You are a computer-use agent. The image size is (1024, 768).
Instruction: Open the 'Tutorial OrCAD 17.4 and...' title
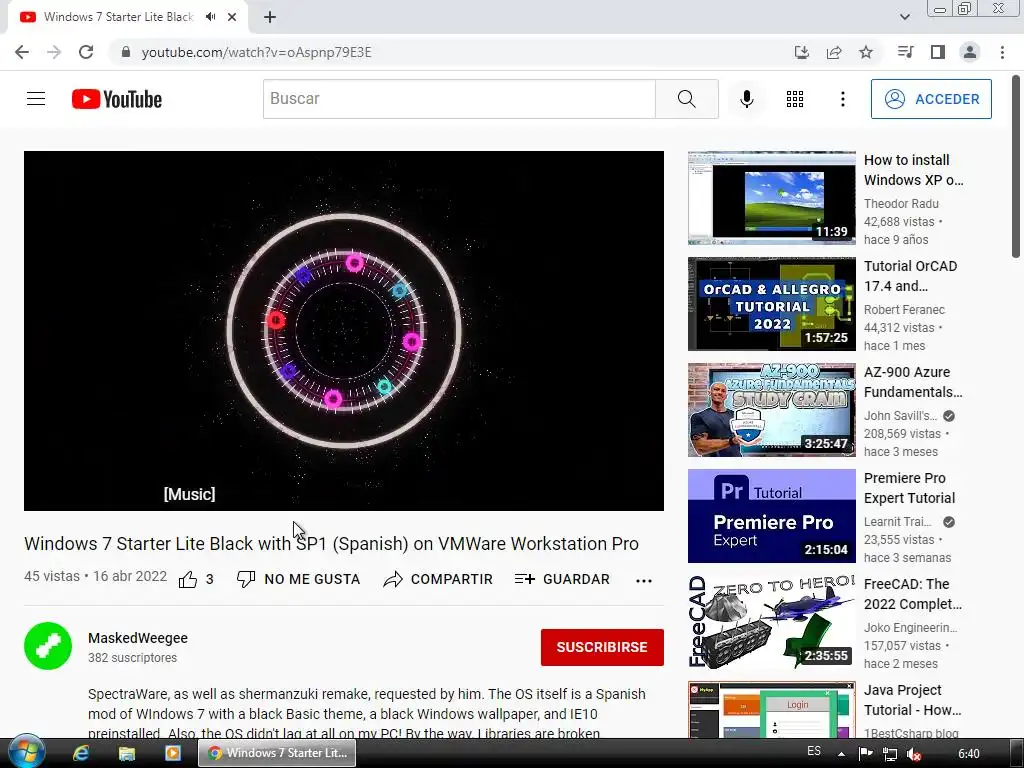pos(910,276)
